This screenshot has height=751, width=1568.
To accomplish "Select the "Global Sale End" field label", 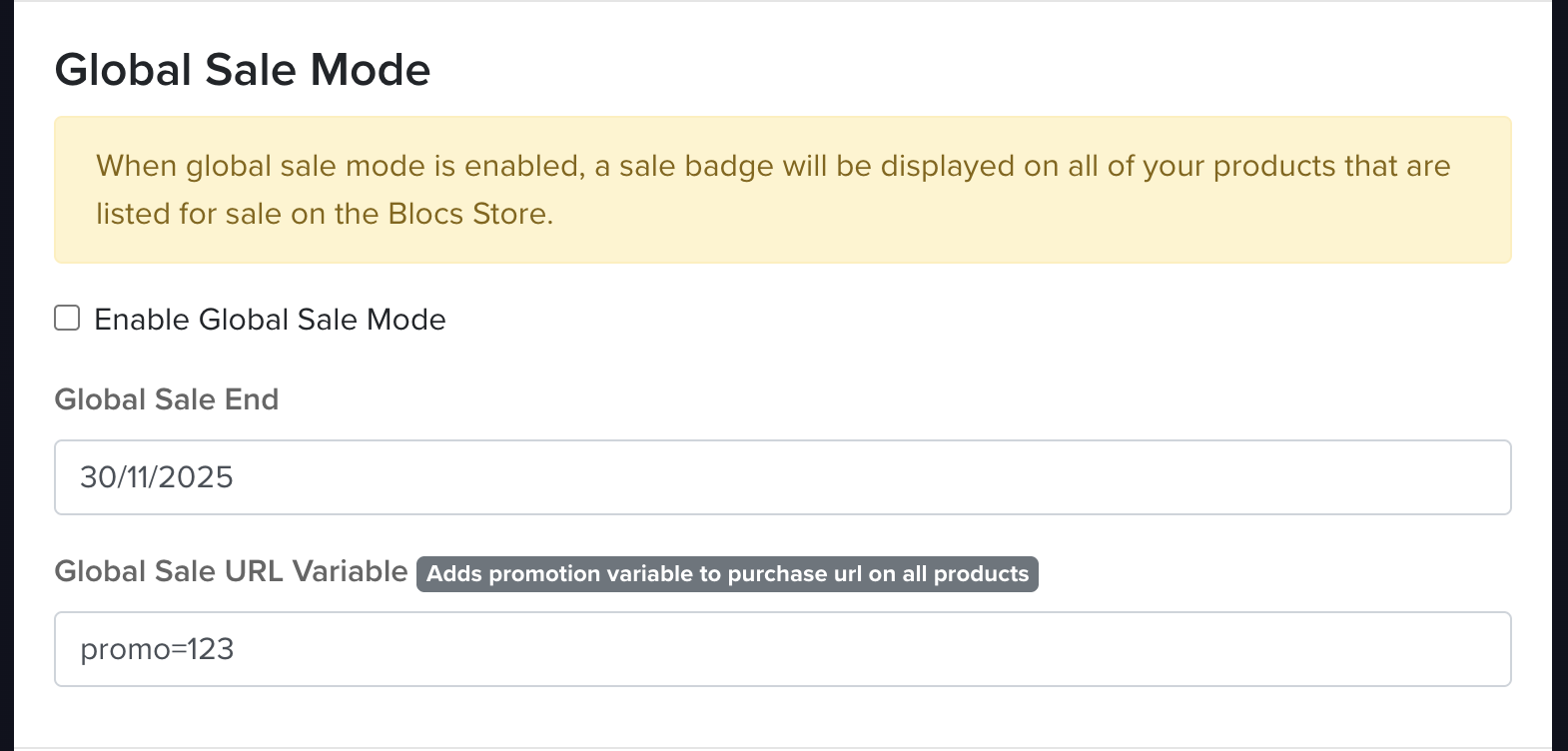I will (x=167, y=399).
